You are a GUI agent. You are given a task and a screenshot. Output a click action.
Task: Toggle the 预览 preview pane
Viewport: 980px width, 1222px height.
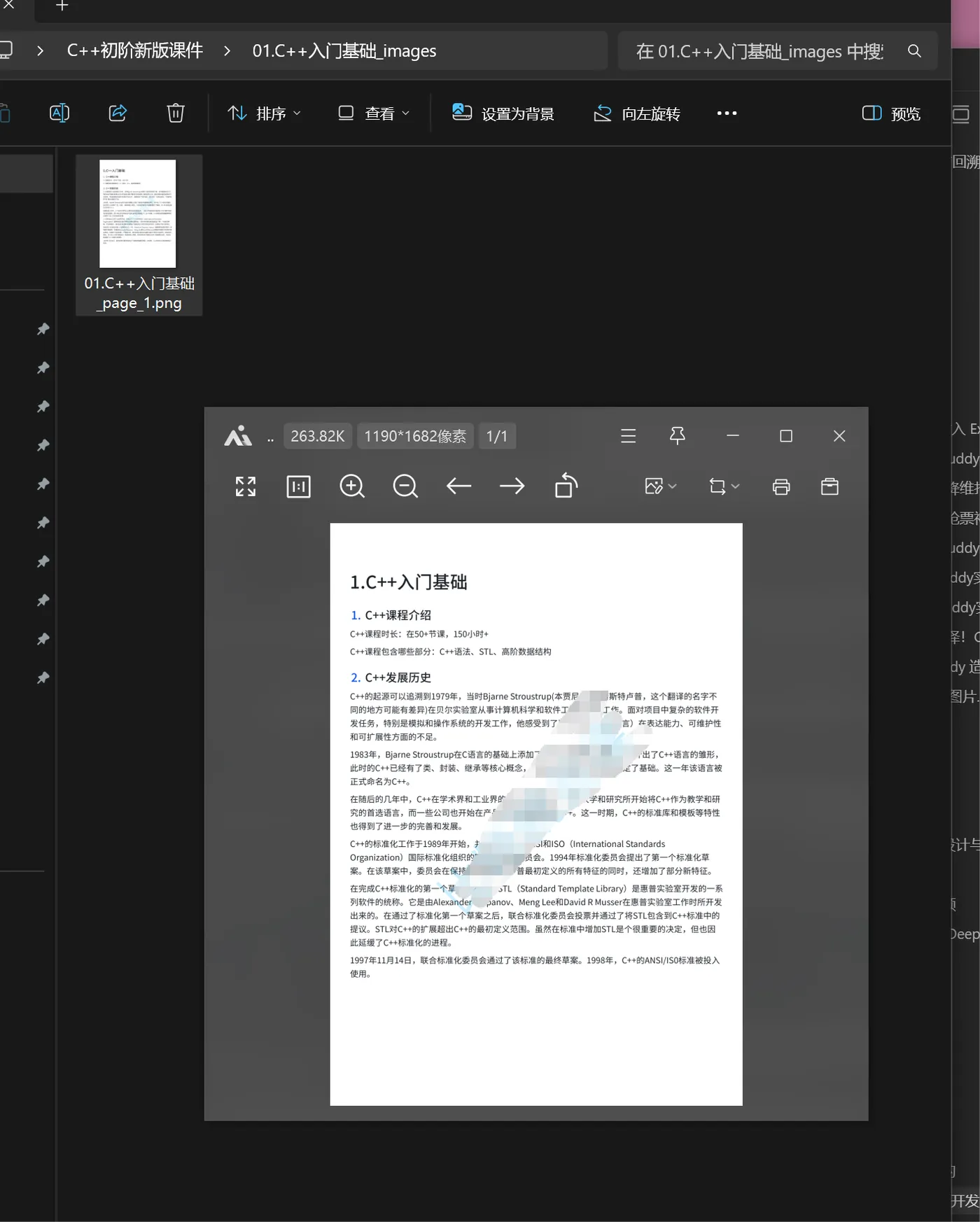(x=891, y=113)
